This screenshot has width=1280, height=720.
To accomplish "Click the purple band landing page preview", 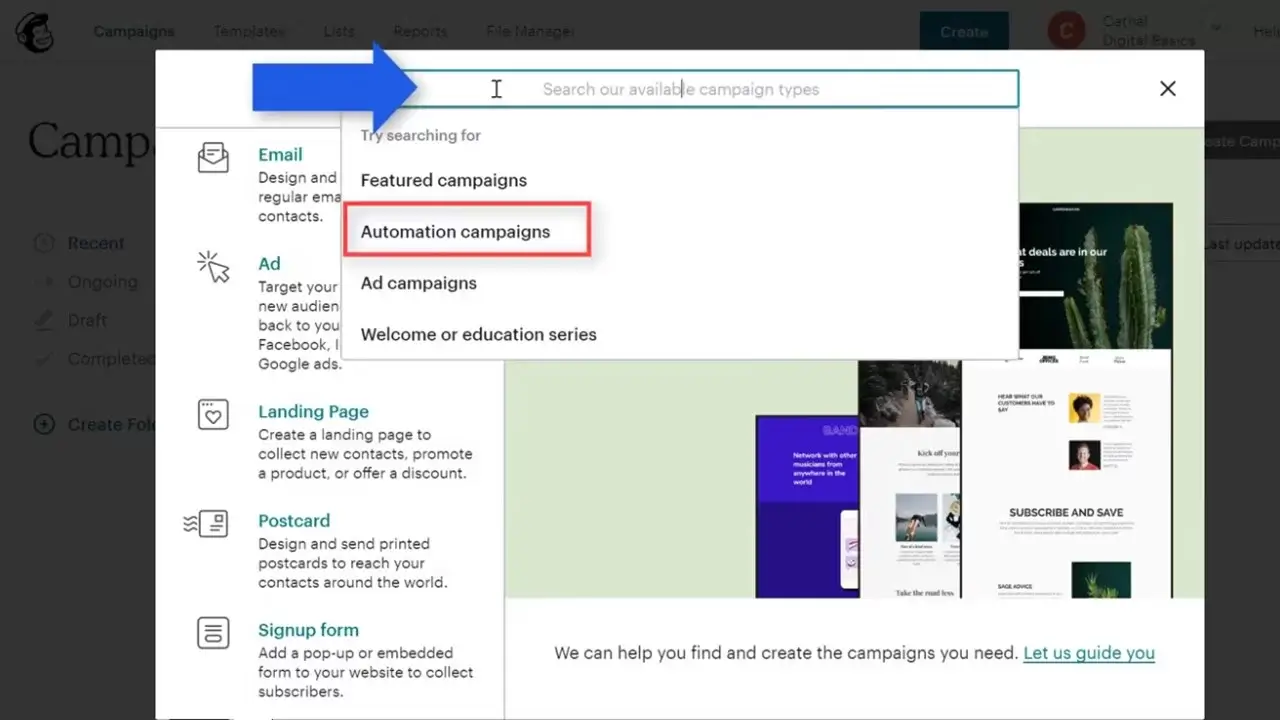I will pos(807,506).
